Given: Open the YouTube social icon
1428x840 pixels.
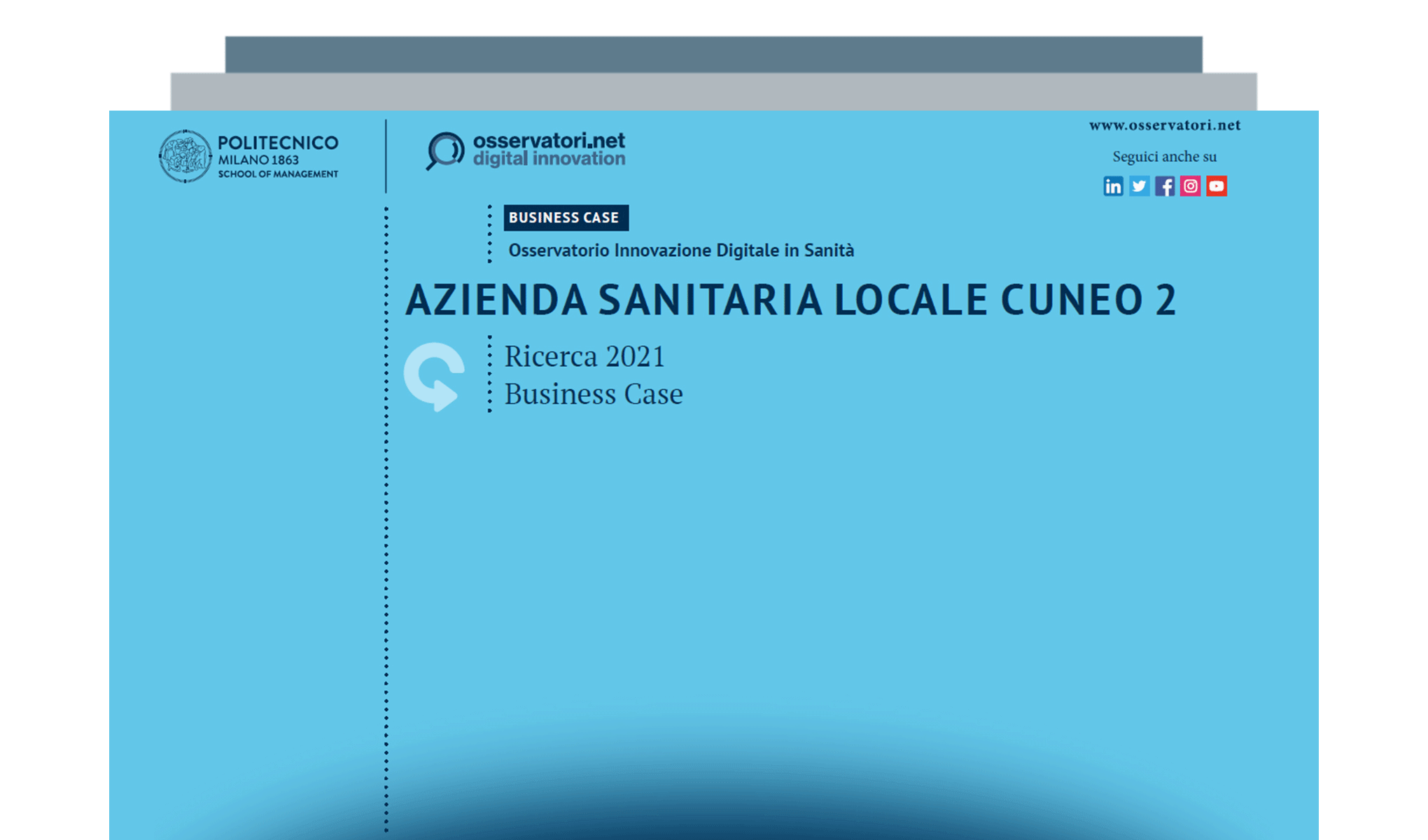Looking at the screenshot, I should (1217, 185).
